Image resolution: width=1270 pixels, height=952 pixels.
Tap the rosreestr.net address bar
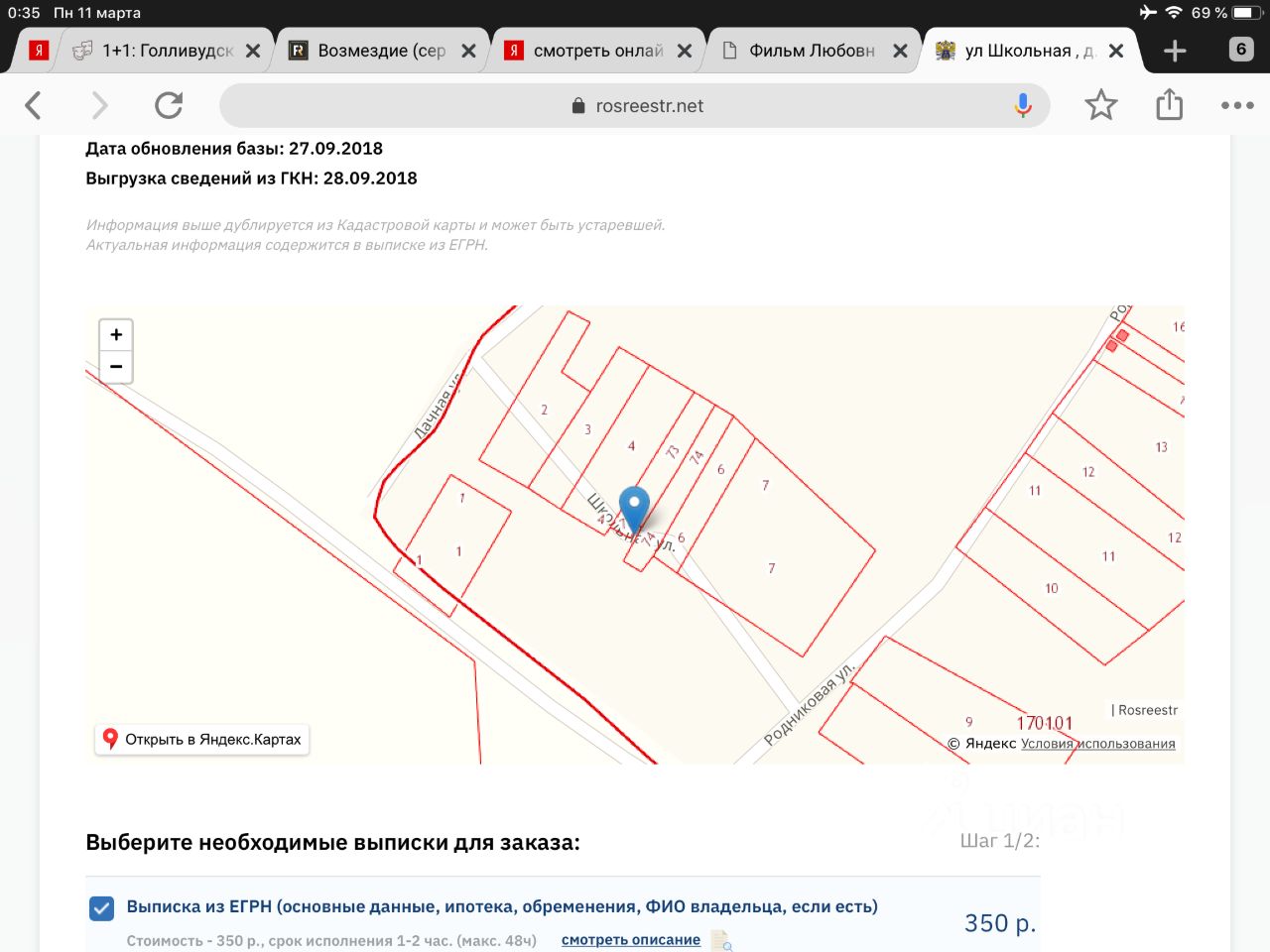(x=635, y=105)
